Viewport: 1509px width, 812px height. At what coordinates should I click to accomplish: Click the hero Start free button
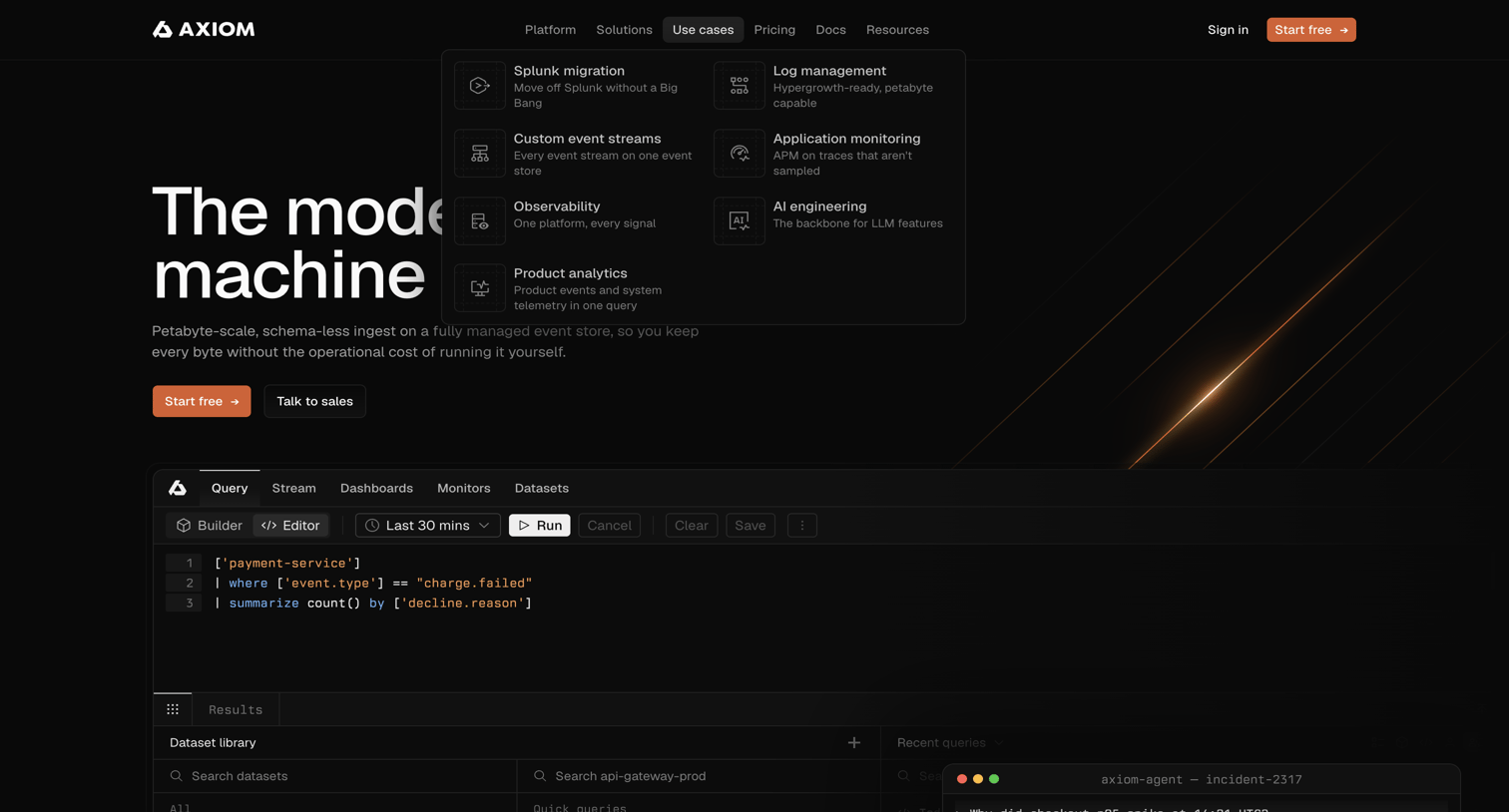(202, 401)
